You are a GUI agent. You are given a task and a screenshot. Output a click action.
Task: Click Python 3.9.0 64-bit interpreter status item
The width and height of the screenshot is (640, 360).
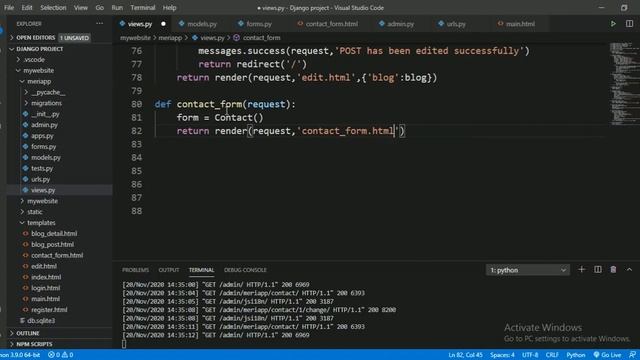pyautogui.click(x=20, y=355)
